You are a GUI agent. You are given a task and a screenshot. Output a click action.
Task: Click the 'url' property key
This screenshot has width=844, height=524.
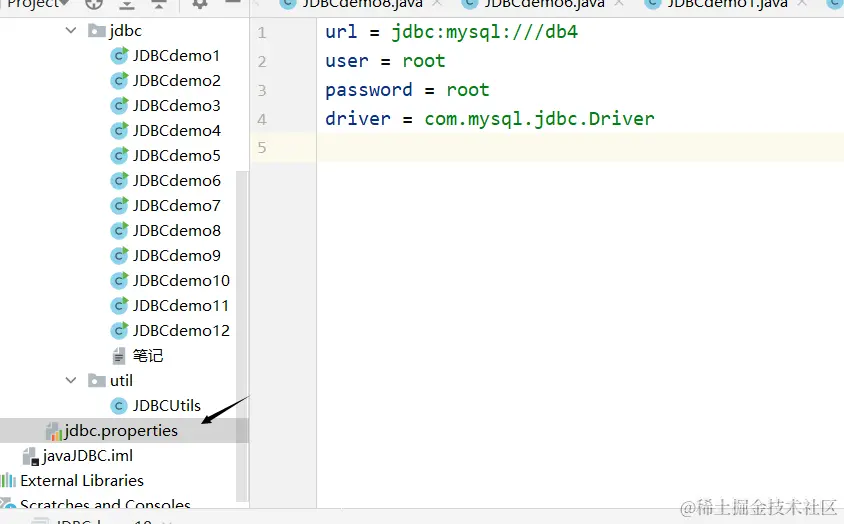click(x=341, y=32)
